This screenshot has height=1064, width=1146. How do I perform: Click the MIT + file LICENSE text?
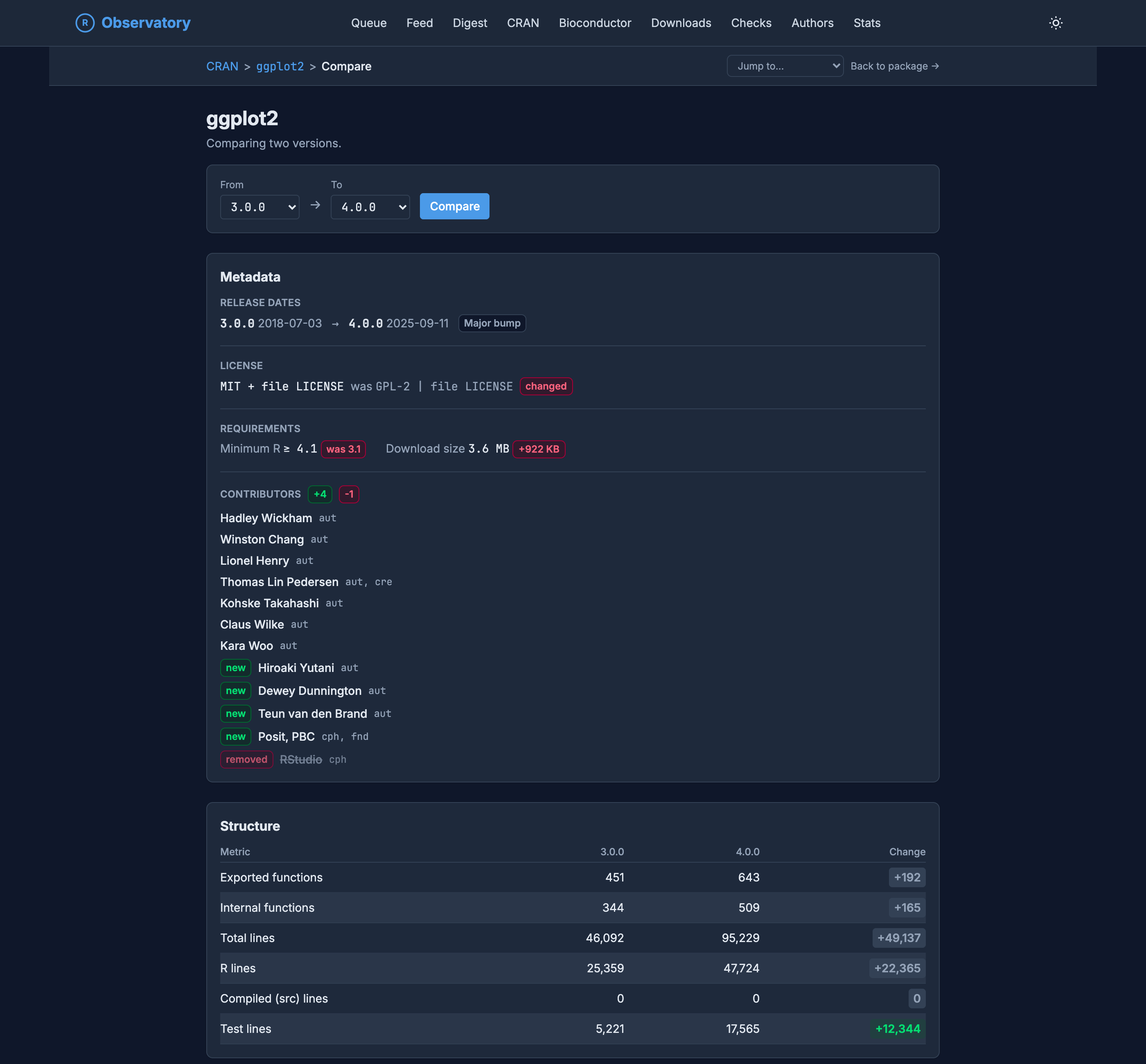[x=282, y=386]
